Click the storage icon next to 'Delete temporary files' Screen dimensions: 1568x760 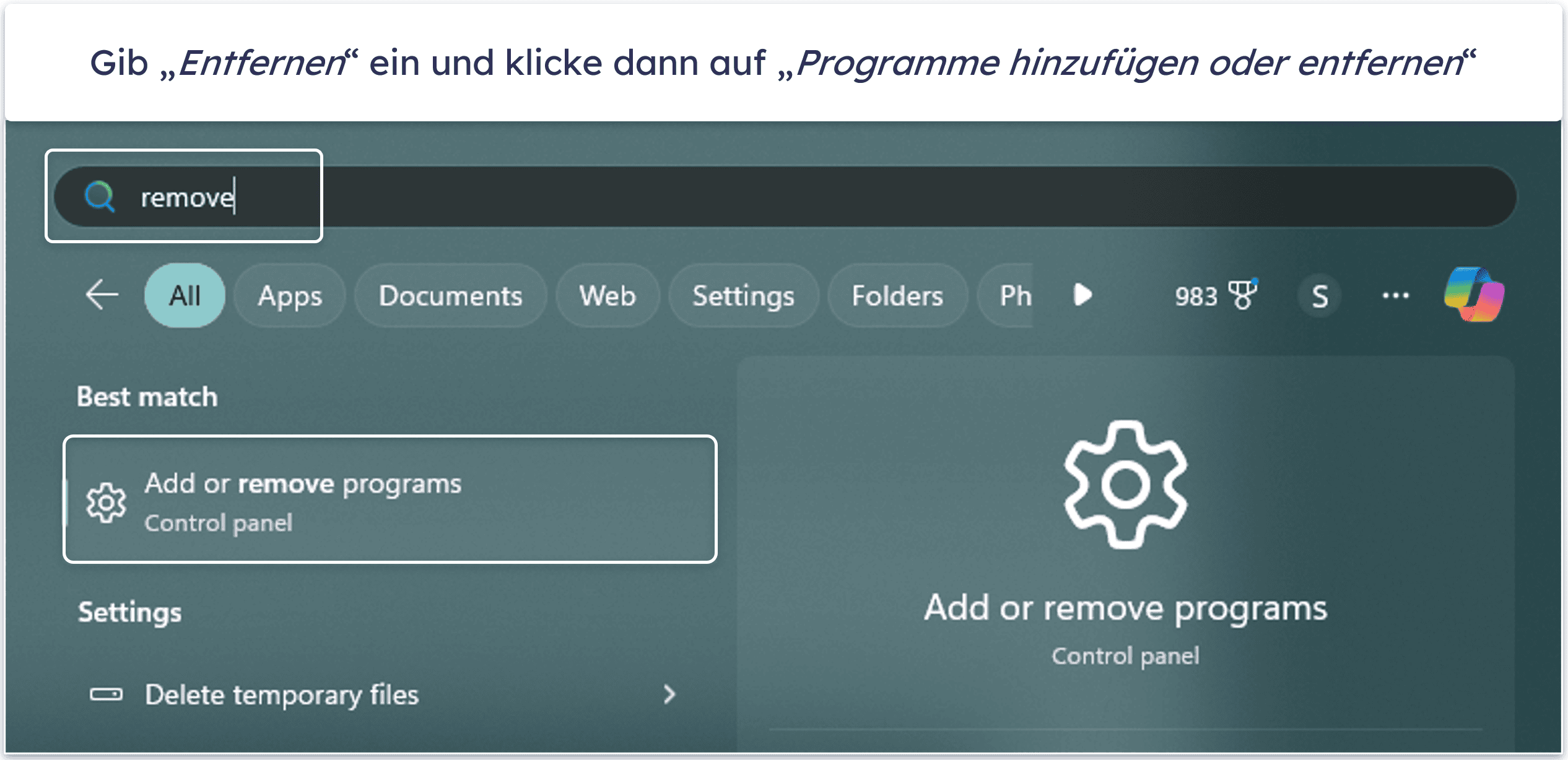pos(106,694)
